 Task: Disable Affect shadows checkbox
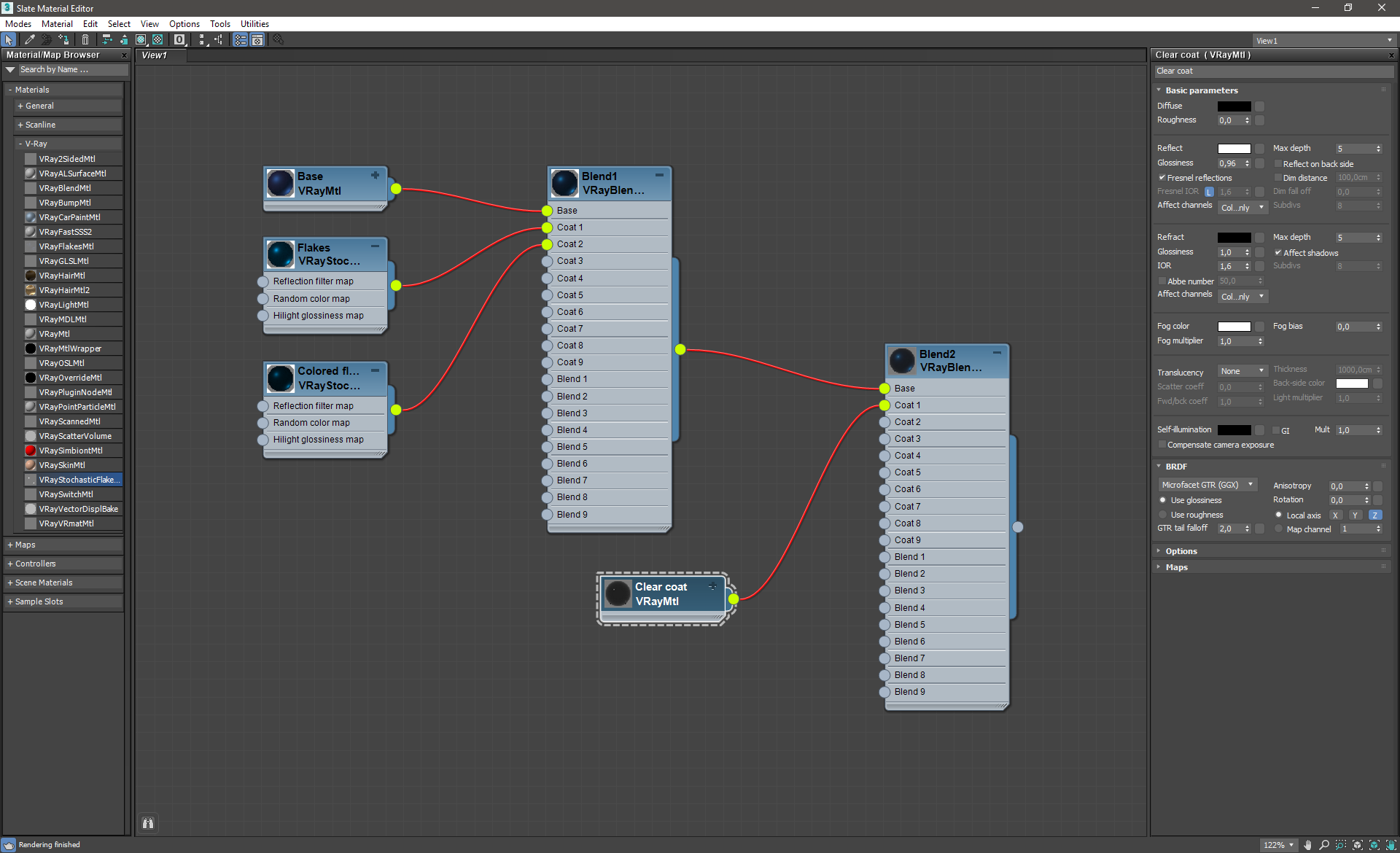[1278, 253]
